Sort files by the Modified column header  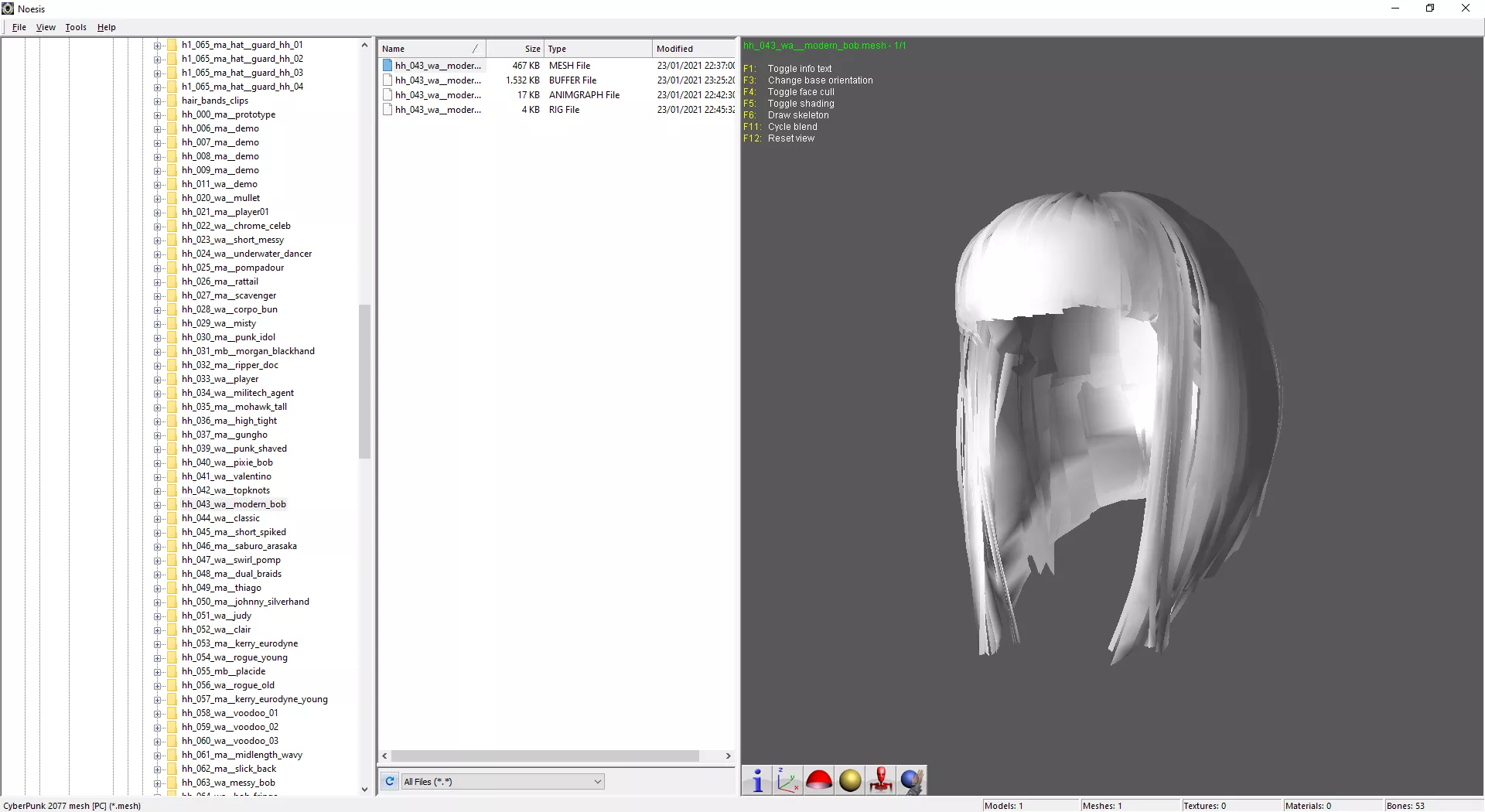(x=694, y=49)
